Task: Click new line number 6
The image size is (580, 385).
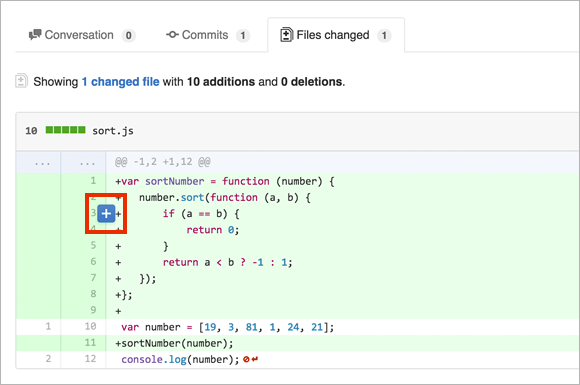Action: click(93, 262)
